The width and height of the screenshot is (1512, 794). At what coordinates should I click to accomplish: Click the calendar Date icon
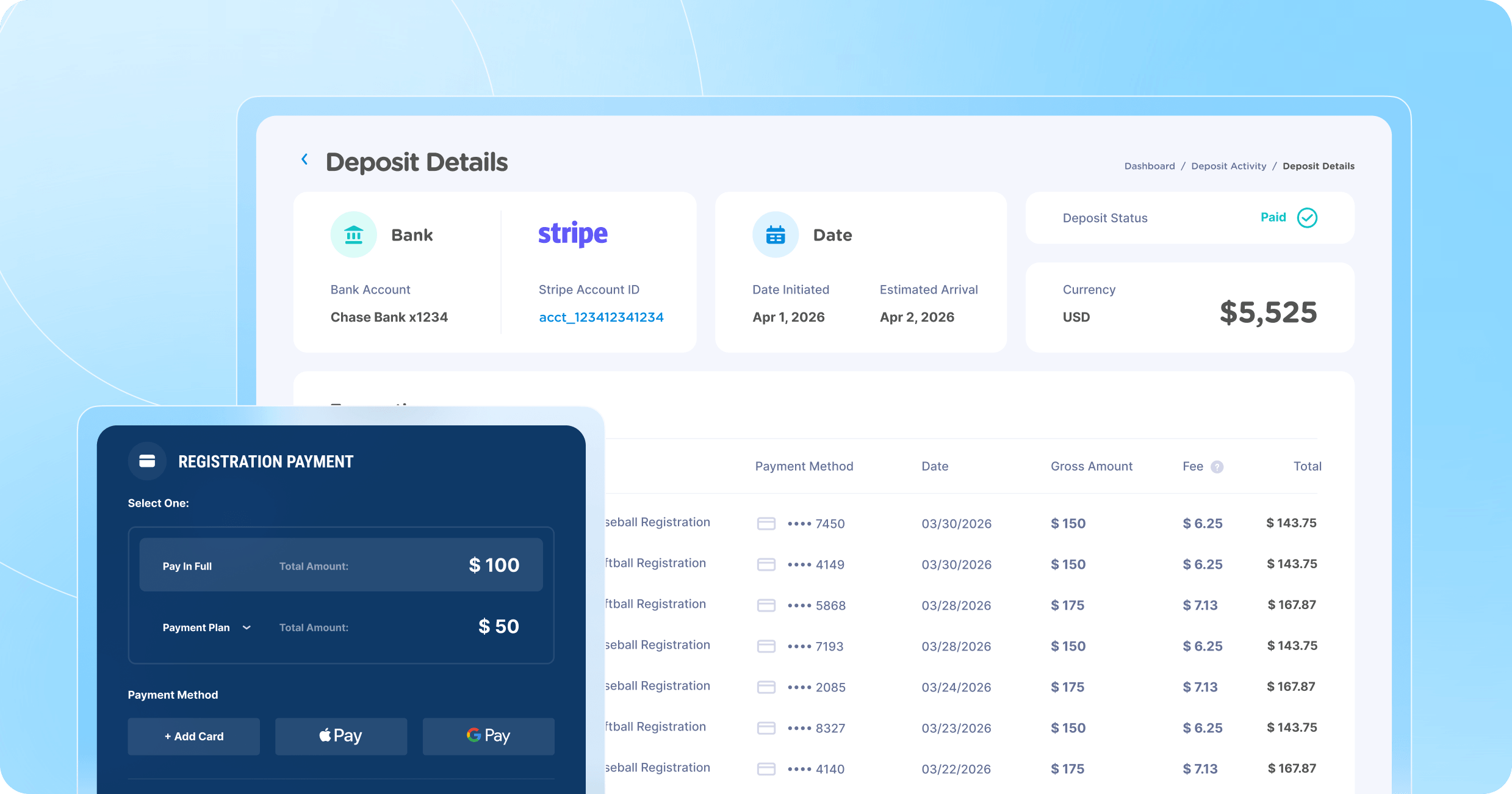(x=776, y=235)
